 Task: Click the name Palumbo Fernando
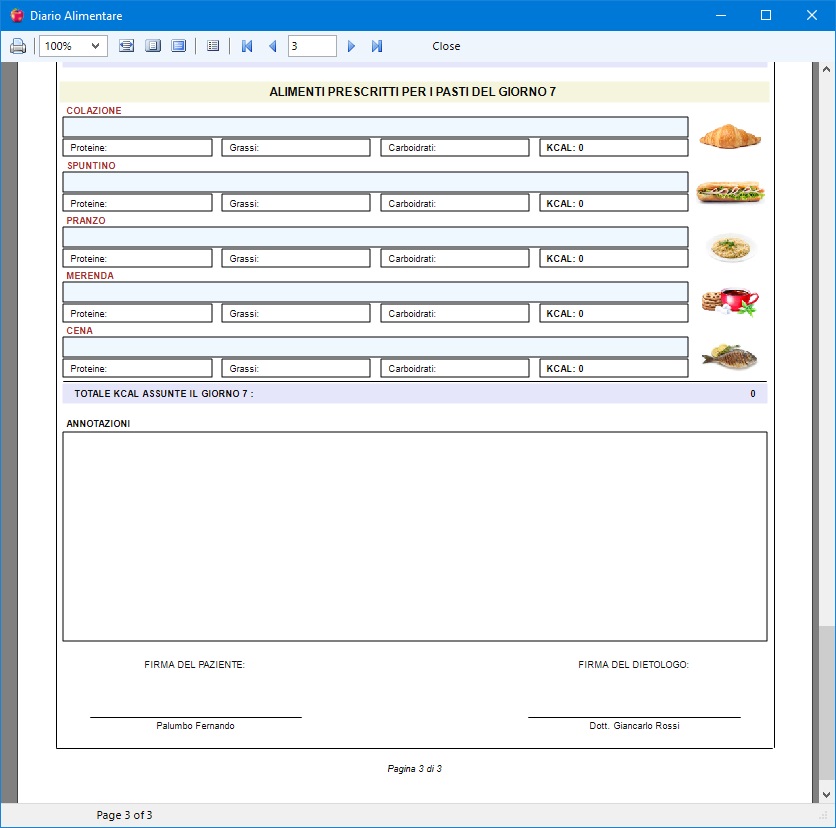[x=195, y=726]
